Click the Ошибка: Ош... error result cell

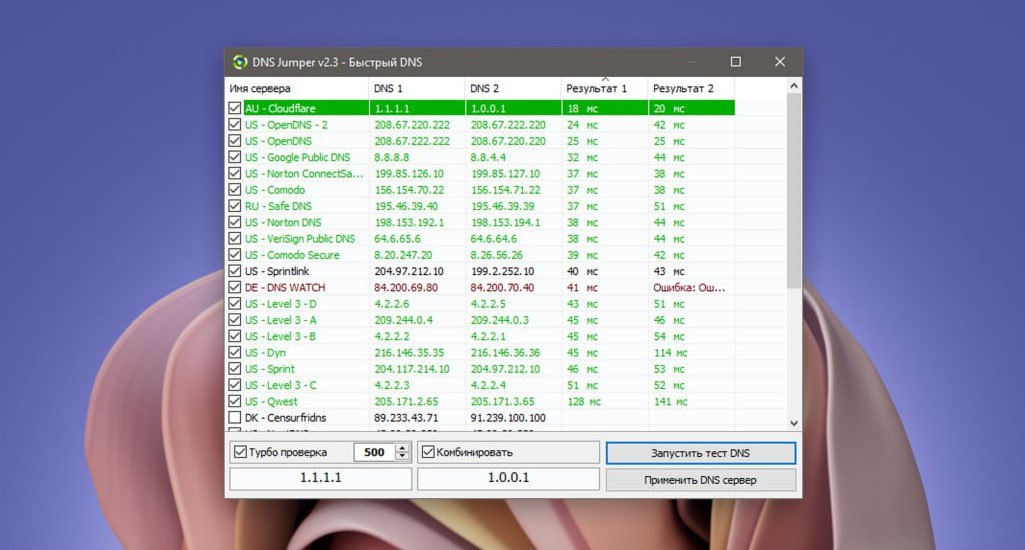point(689,287)
